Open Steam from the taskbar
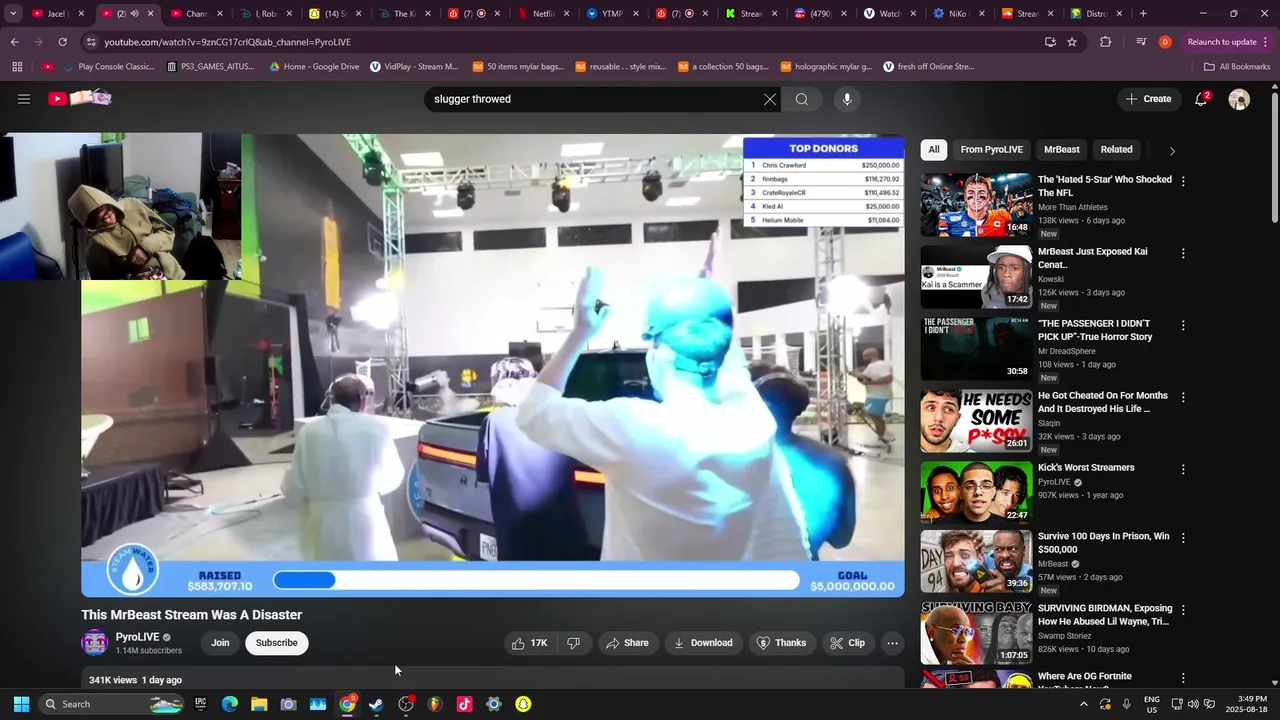 coord(376,704)
